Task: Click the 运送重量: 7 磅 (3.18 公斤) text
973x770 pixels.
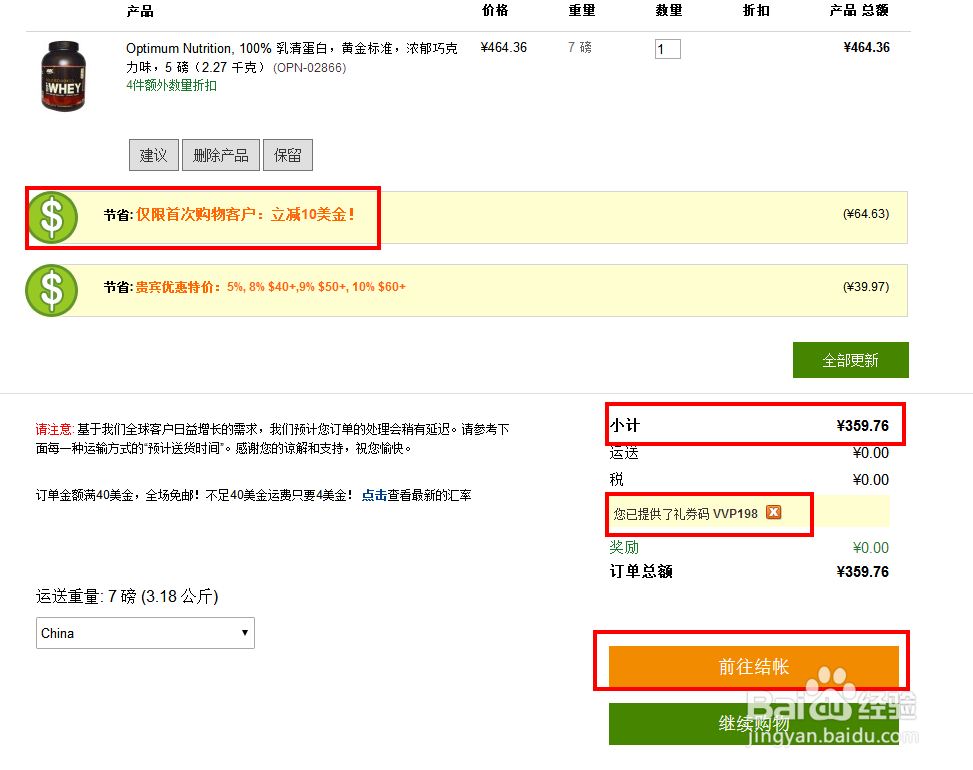Action: point(127,596)
